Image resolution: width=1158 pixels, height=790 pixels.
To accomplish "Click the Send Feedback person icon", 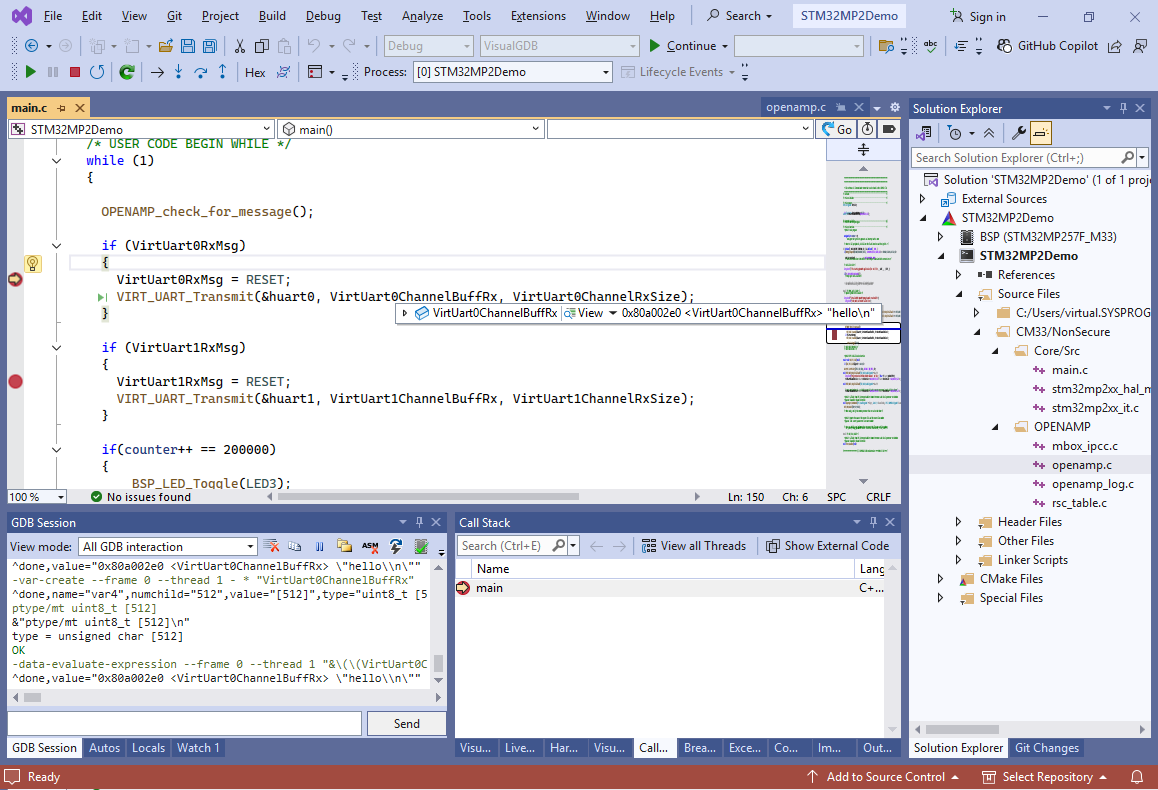I will coord(1140,46).
